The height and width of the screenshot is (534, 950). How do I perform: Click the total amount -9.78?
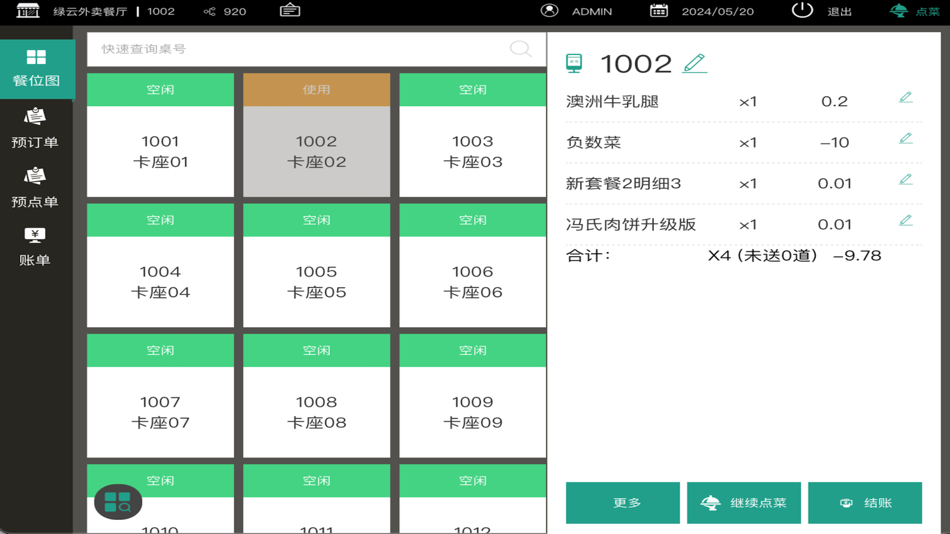coord(857,255)
